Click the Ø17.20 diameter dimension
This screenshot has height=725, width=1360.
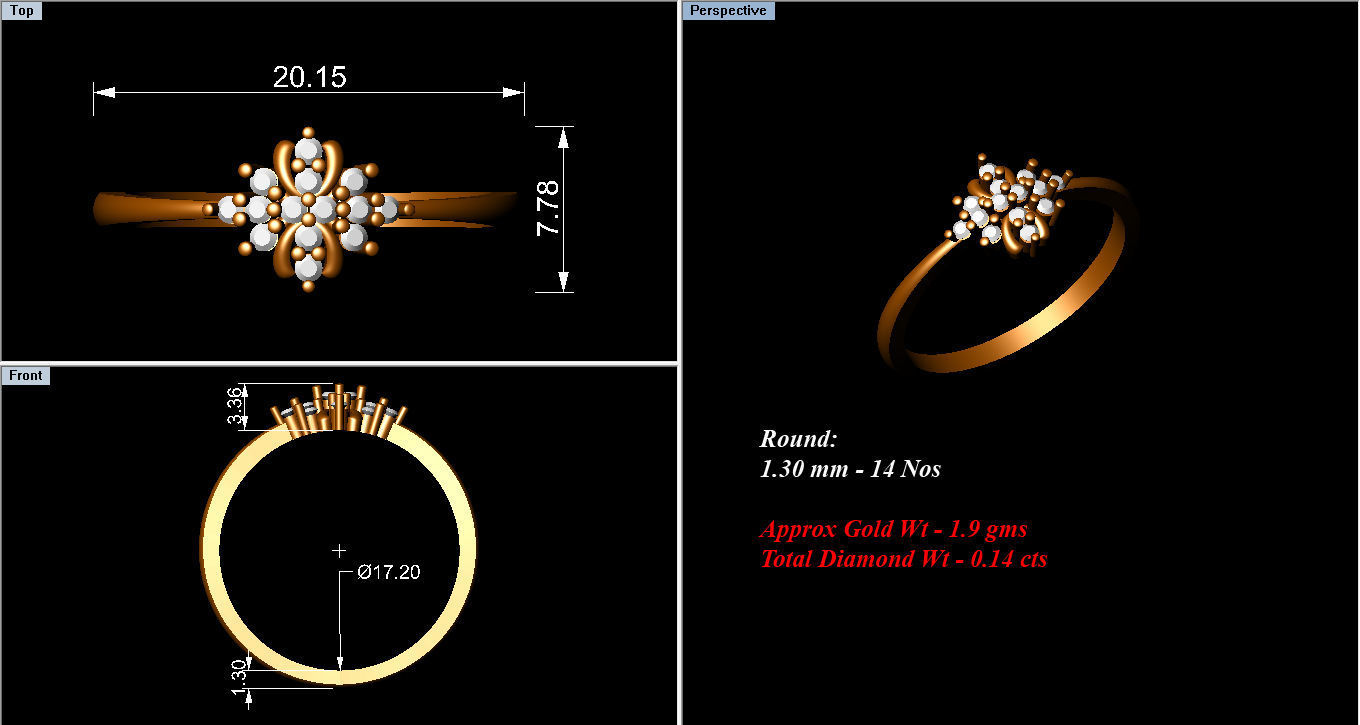[x=388, y=573]
